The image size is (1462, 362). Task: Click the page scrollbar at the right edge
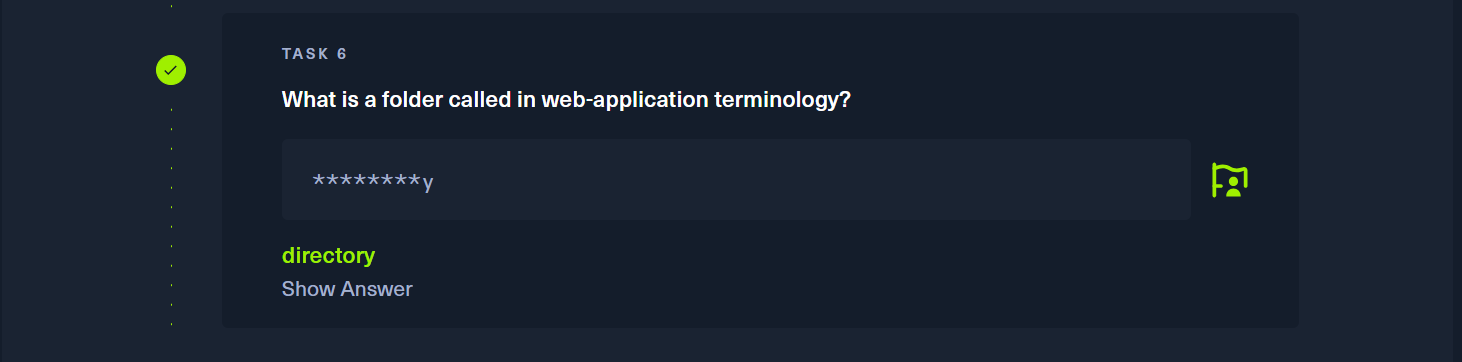tap(1457, 181)
